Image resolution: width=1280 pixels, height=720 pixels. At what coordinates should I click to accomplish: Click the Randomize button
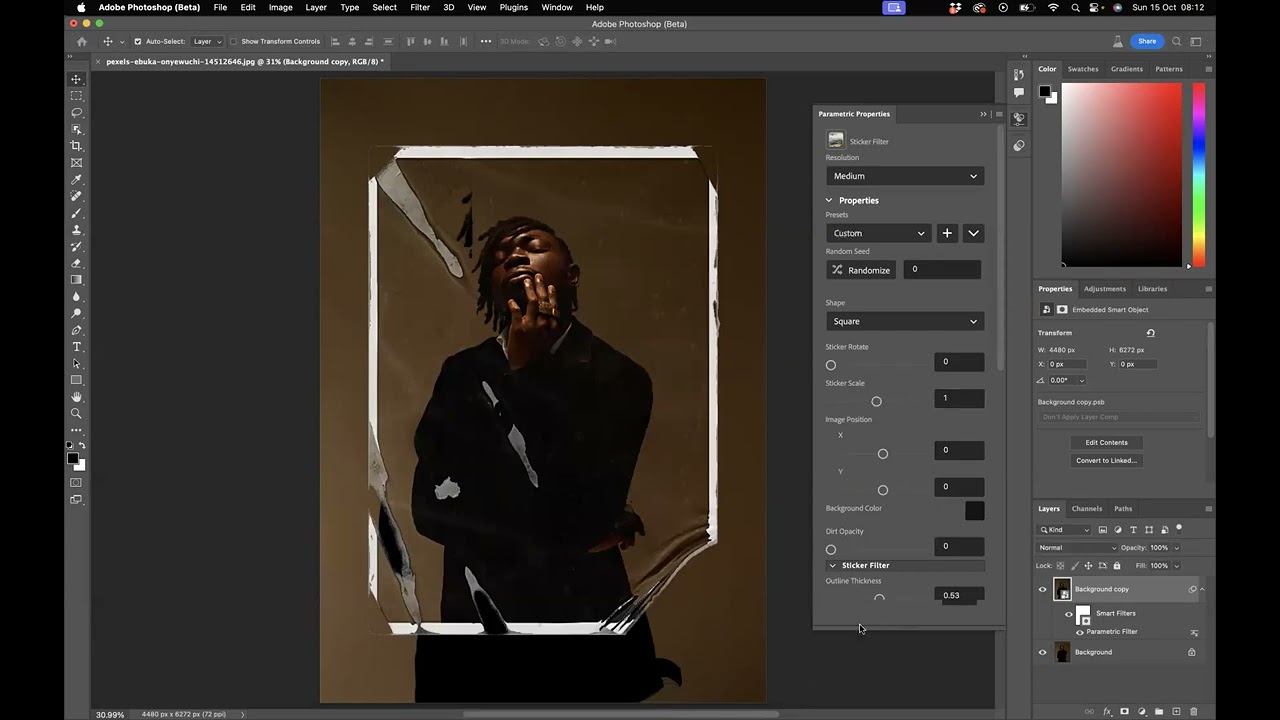click(861, 270)
